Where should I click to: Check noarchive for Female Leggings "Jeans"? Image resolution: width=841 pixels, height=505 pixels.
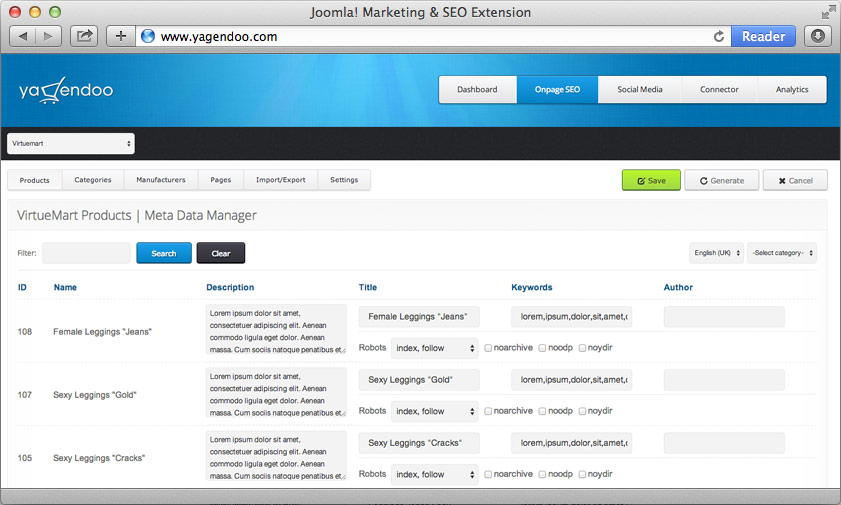coord(488,348)
